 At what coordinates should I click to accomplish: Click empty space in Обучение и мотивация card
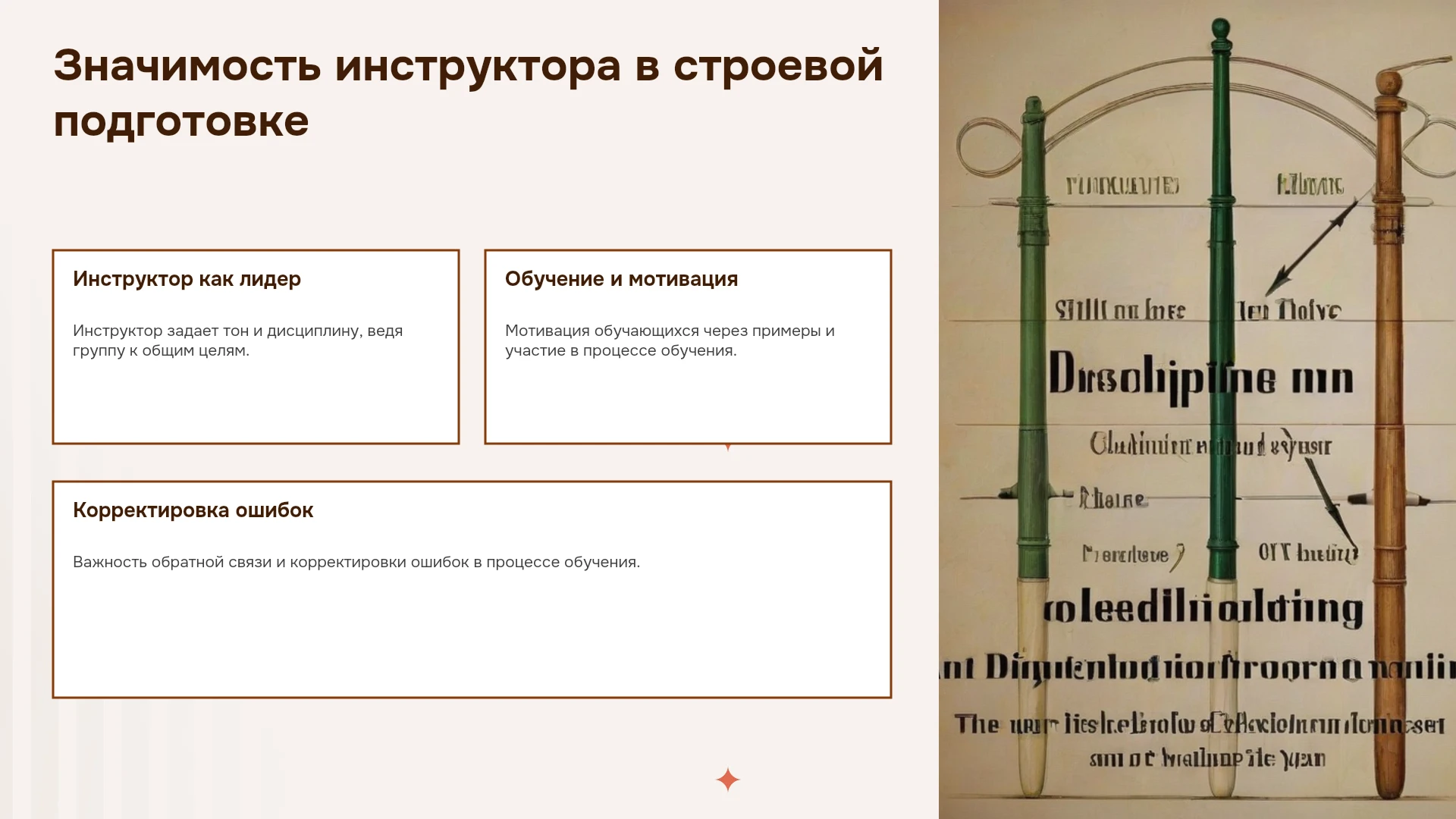688,402
